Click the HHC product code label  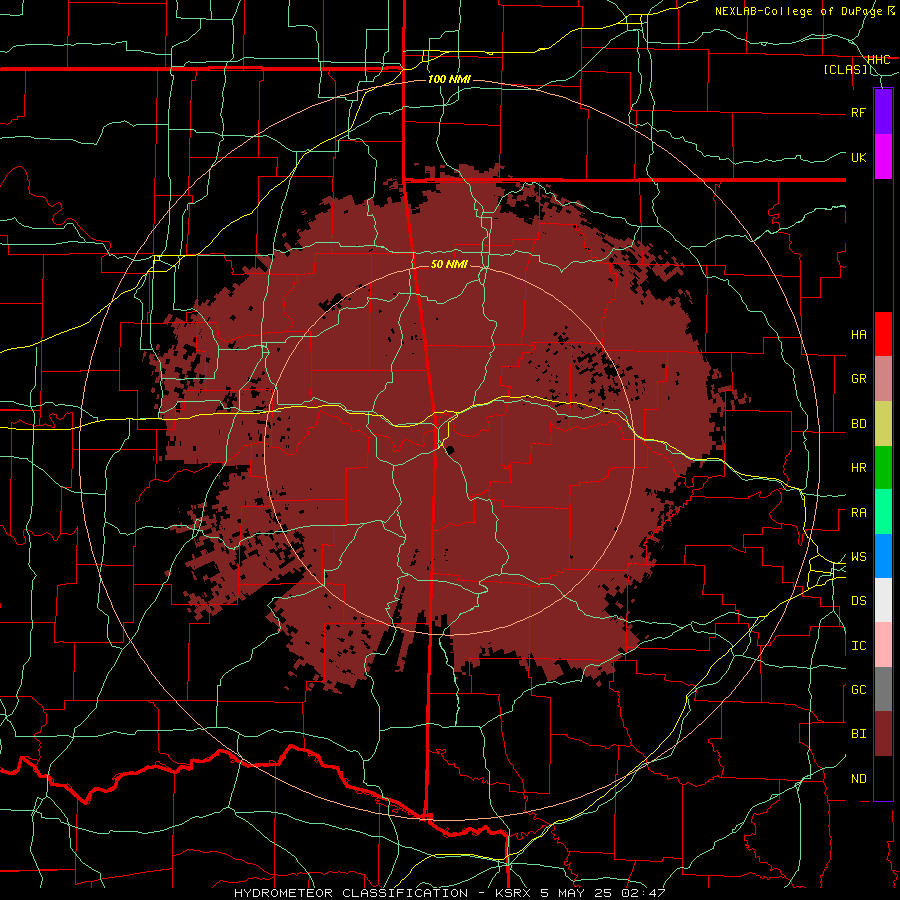point(878,60)
